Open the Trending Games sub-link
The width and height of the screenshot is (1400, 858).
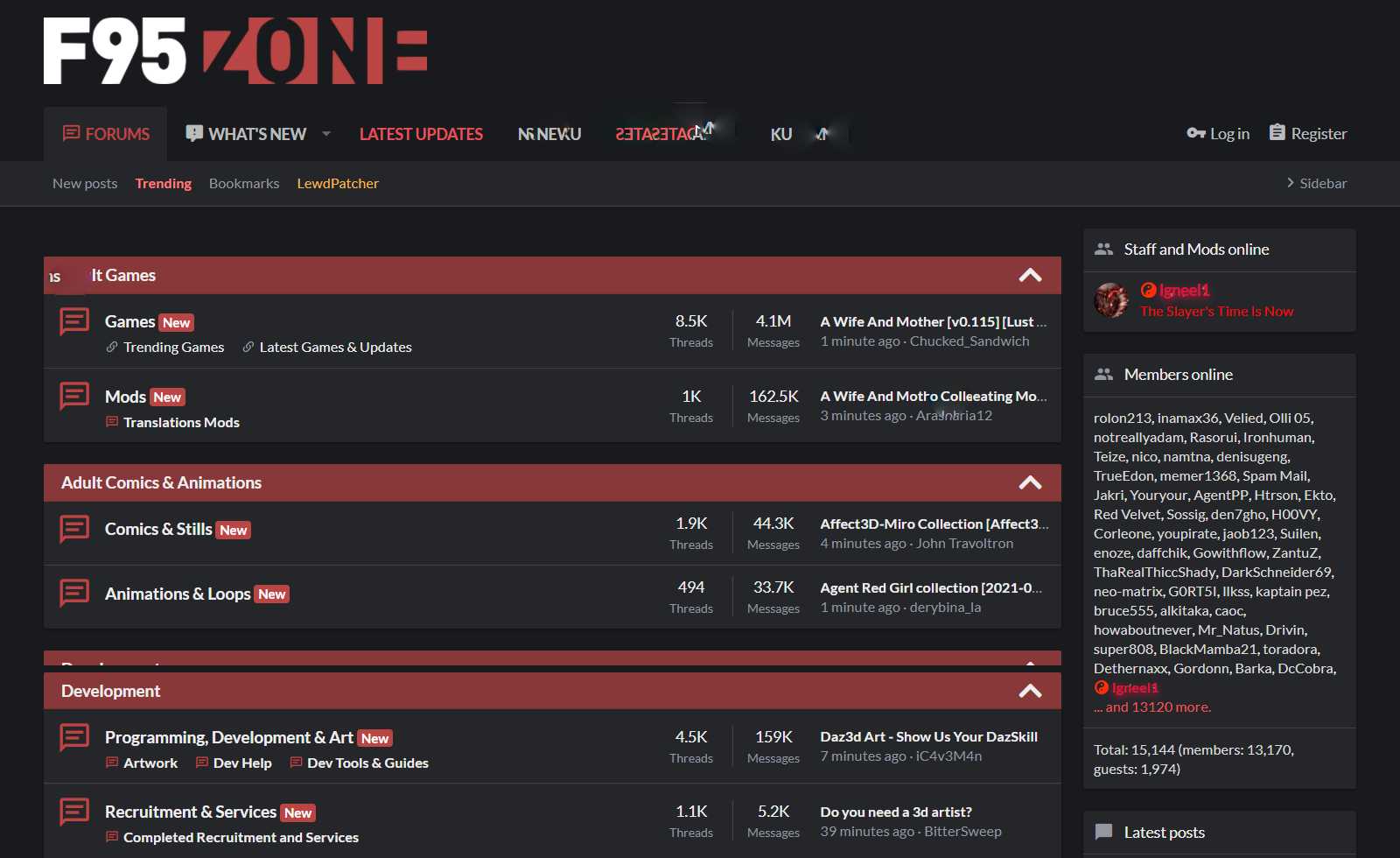point(173,347)
